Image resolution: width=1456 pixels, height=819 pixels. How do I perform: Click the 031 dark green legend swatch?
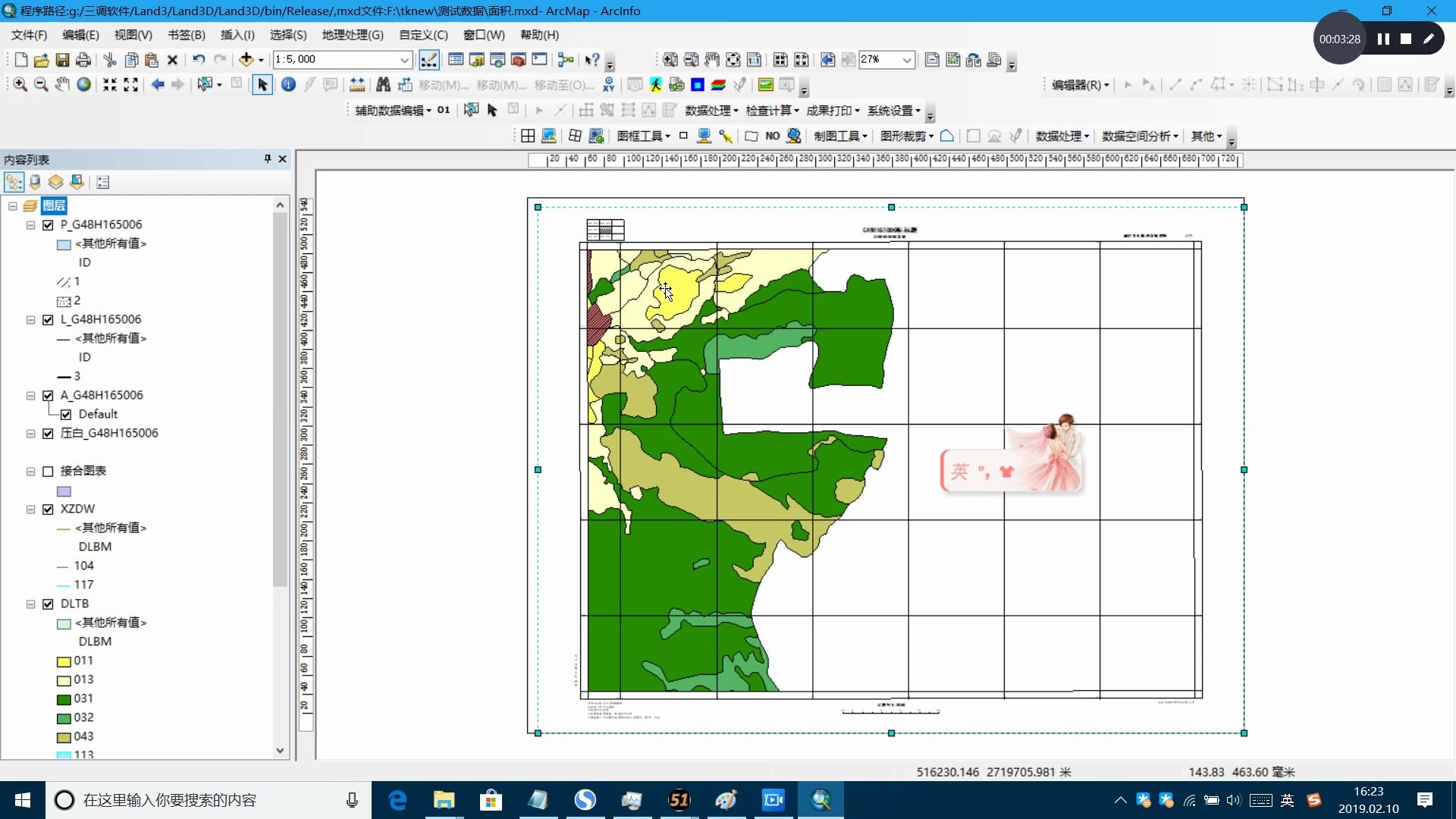click(x=64, y=699)
